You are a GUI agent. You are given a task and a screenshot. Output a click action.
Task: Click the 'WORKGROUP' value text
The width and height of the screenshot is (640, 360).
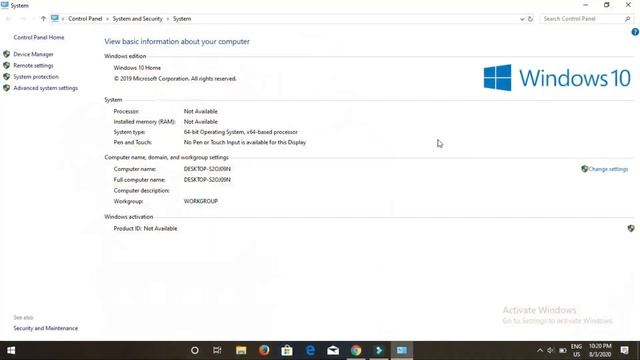point(200,201)
